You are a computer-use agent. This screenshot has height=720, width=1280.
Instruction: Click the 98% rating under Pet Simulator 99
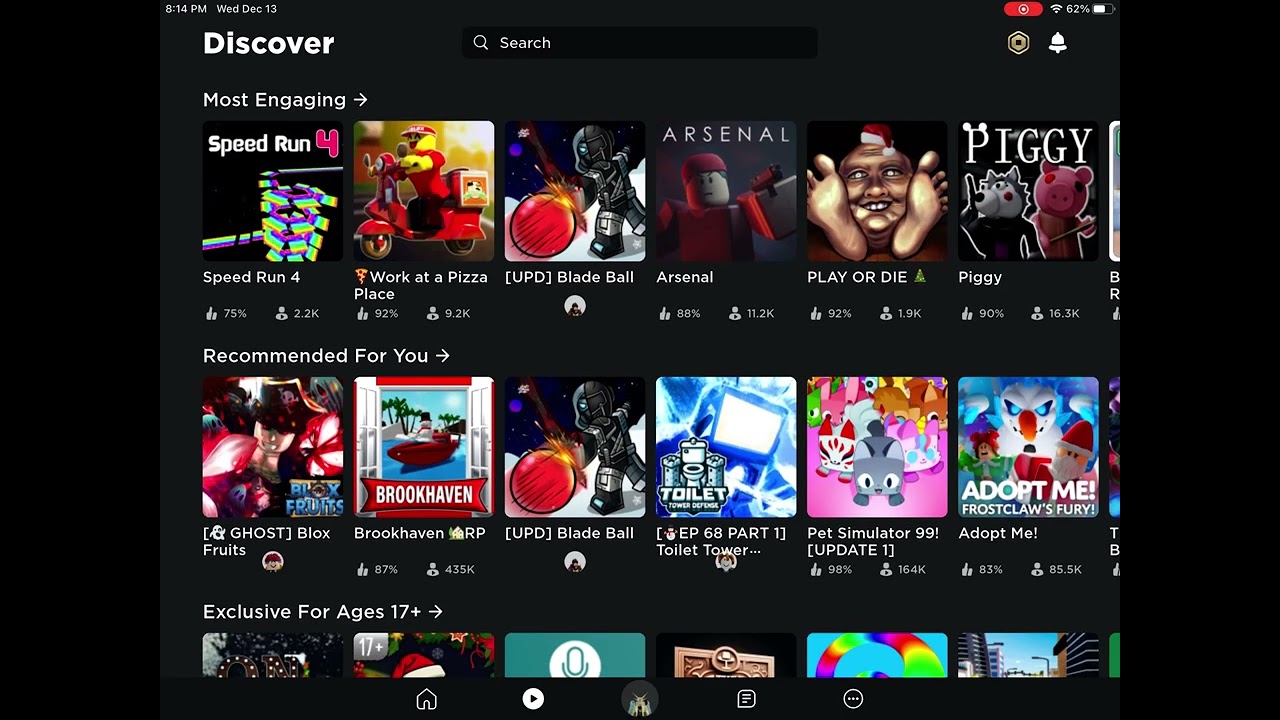[840, 569]
